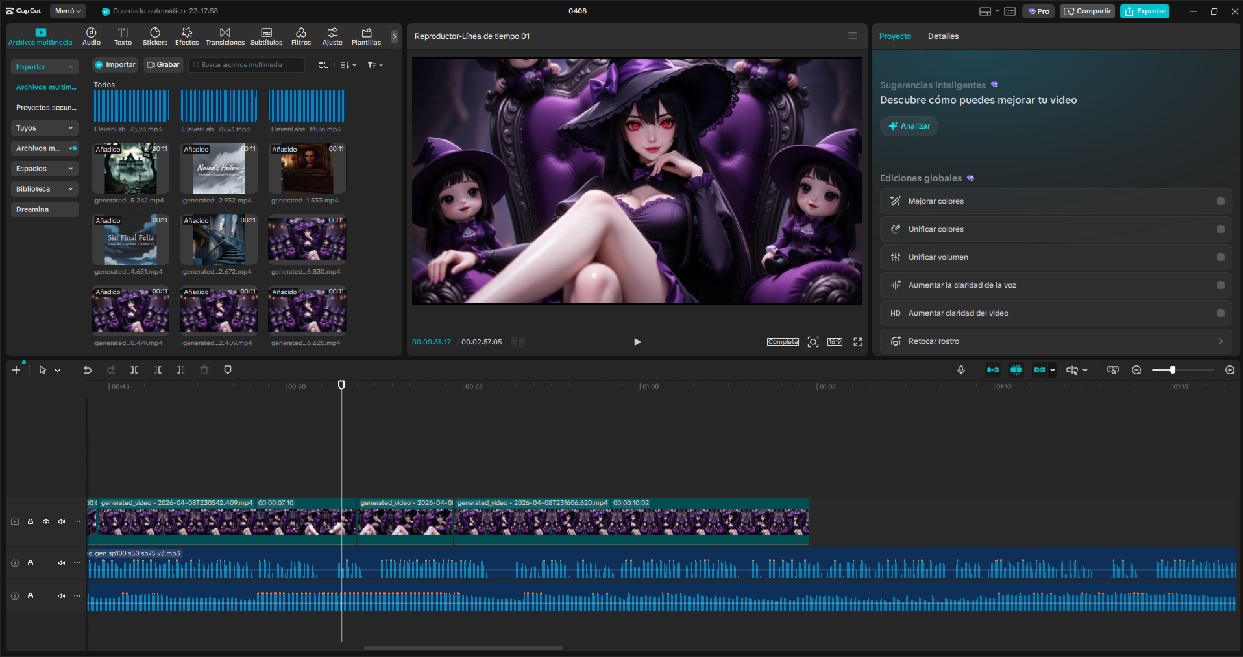The height and width of the screenshot is (657, 1243).
Task: Click the microphone record voiceover icon
Action: 960,370
